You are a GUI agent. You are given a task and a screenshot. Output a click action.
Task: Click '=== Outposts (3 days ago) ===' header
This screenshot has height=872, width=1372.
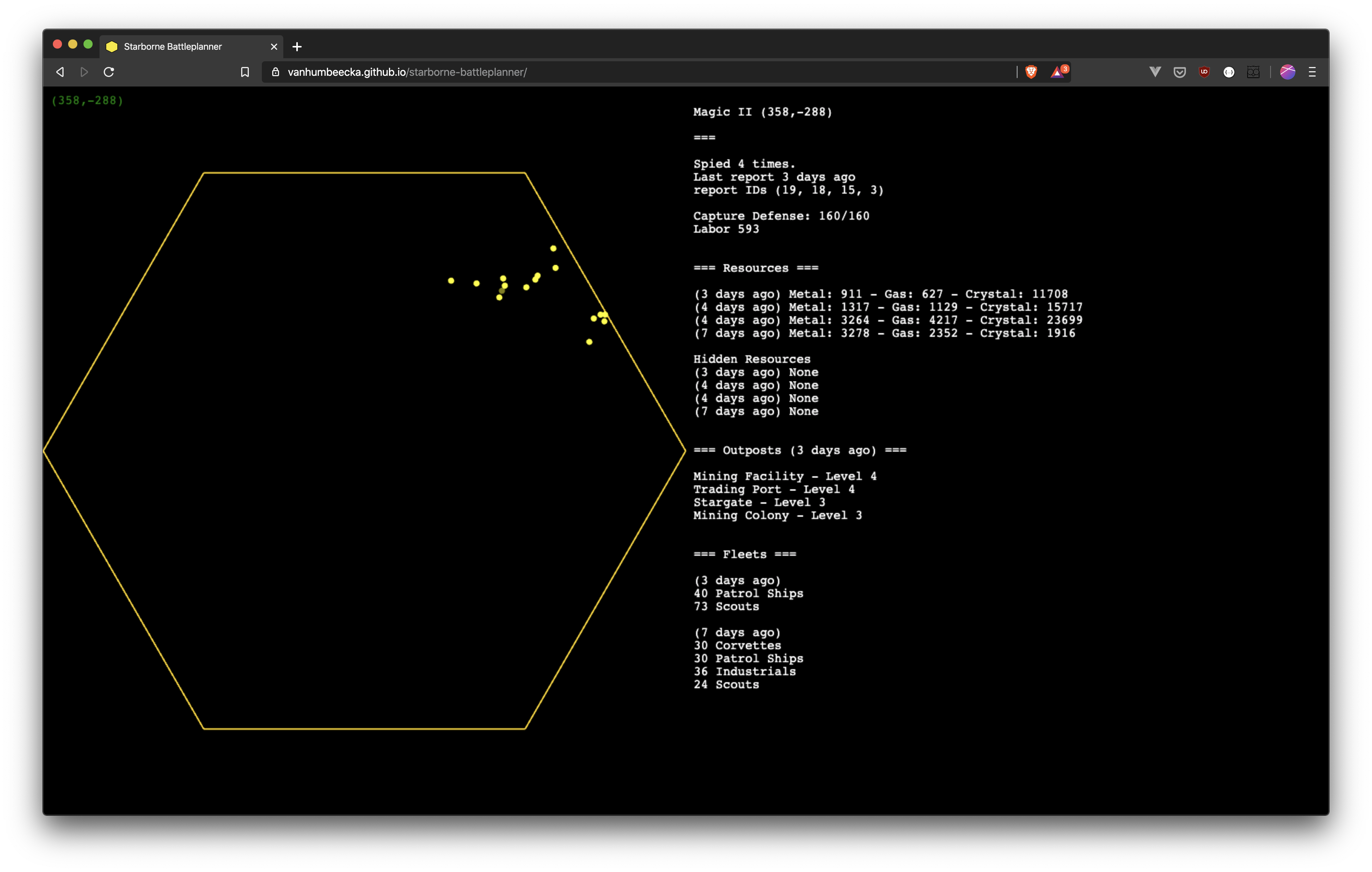(x=799, y=451)
